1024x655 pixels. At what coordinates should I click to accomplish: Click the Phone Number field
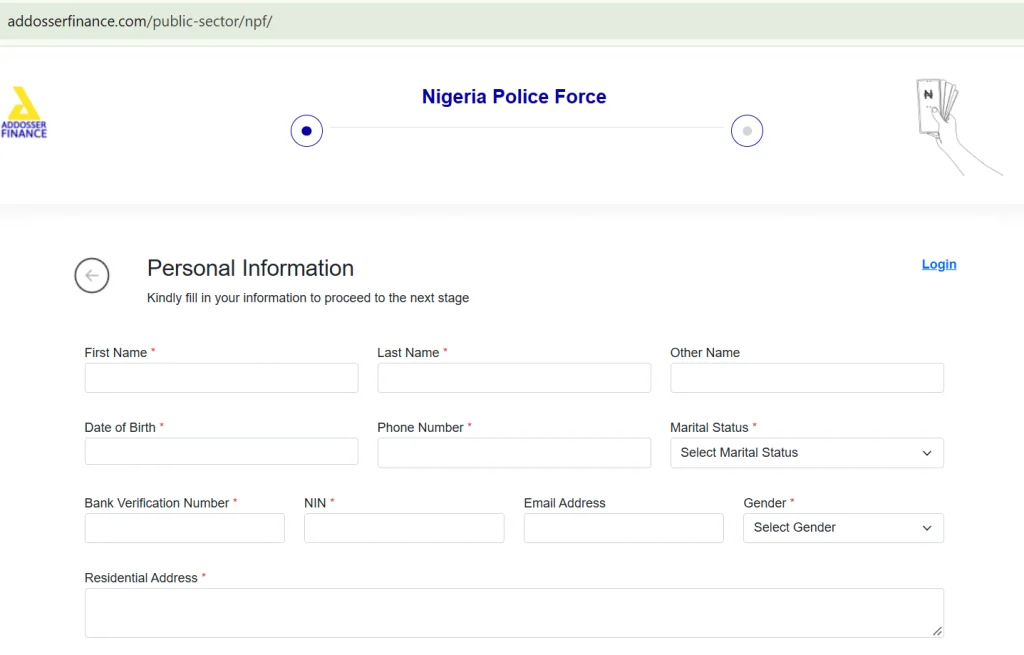coord(514,453)
